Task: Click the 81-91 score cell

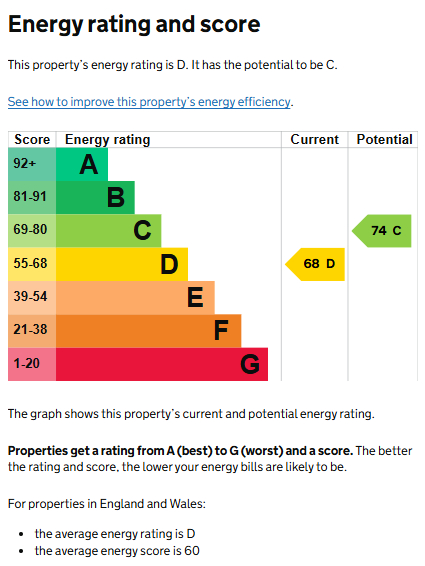Action: point(32,197)
